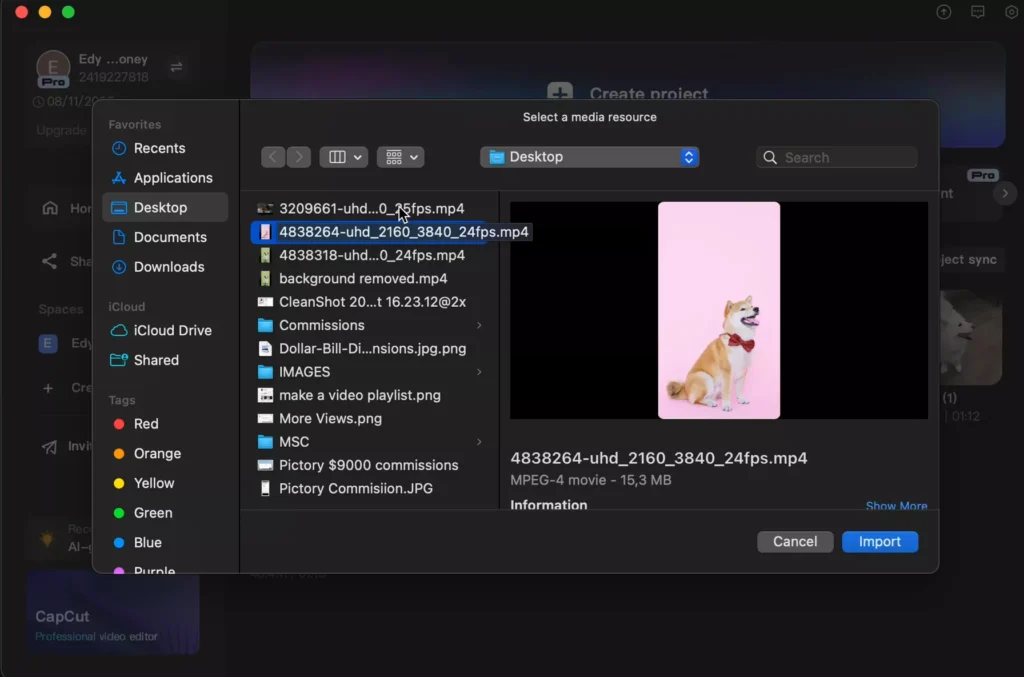Expand the IMAGES folder chevron
This screenshot has height=677, width=1024.
click(x=479, y=372)
